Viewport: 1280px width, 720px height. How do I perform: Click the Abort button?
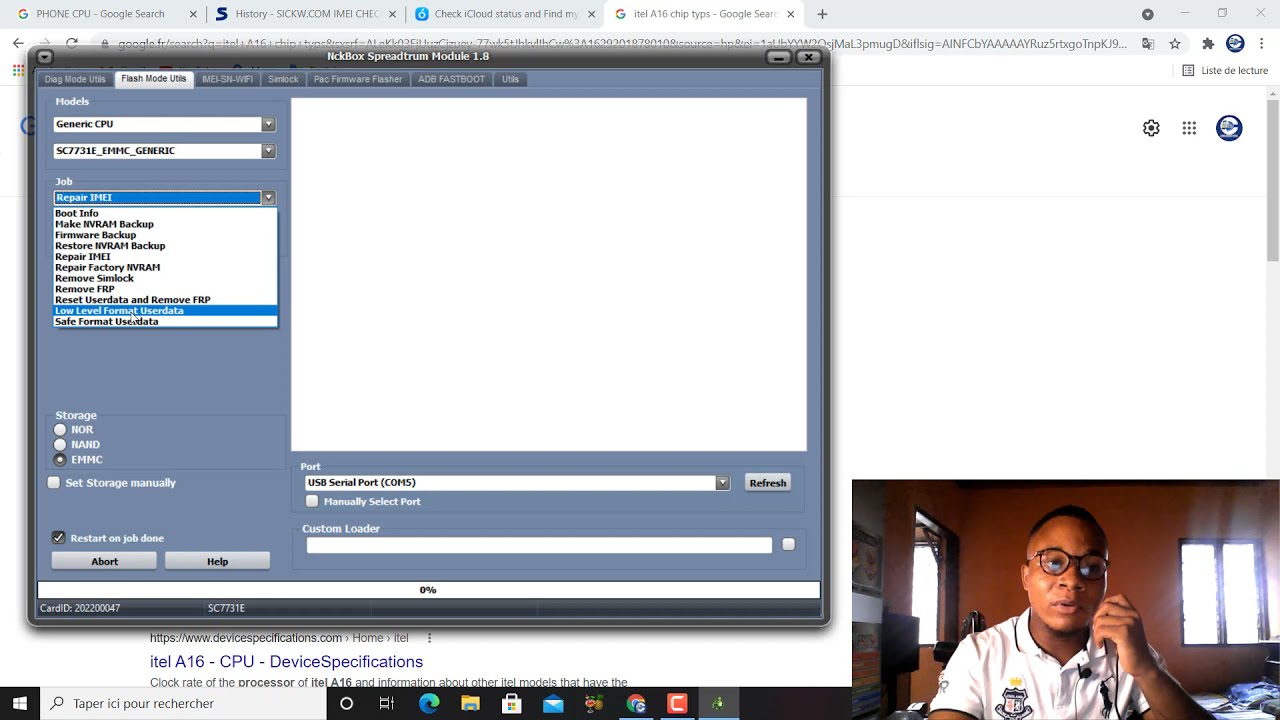(104, 562)
